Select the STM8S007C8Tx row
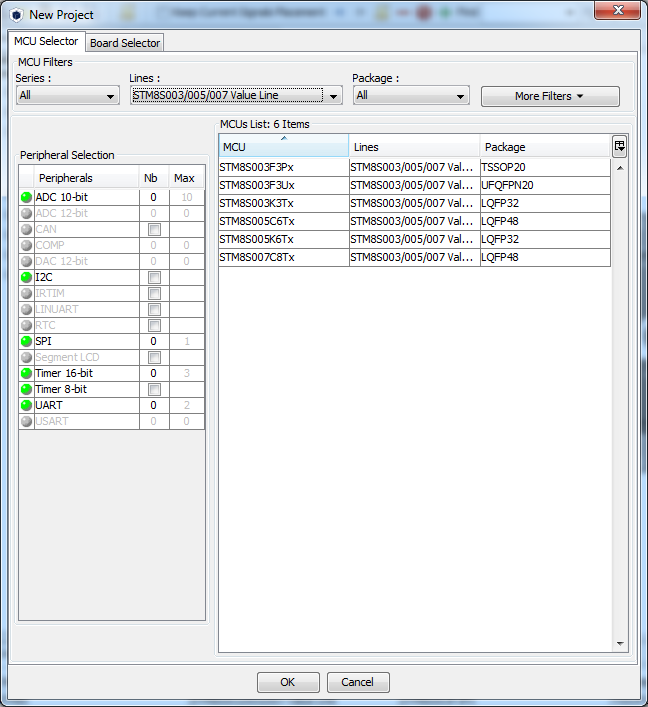The height and width of the screenshot is (707, 648). click(x=414, y=257)
